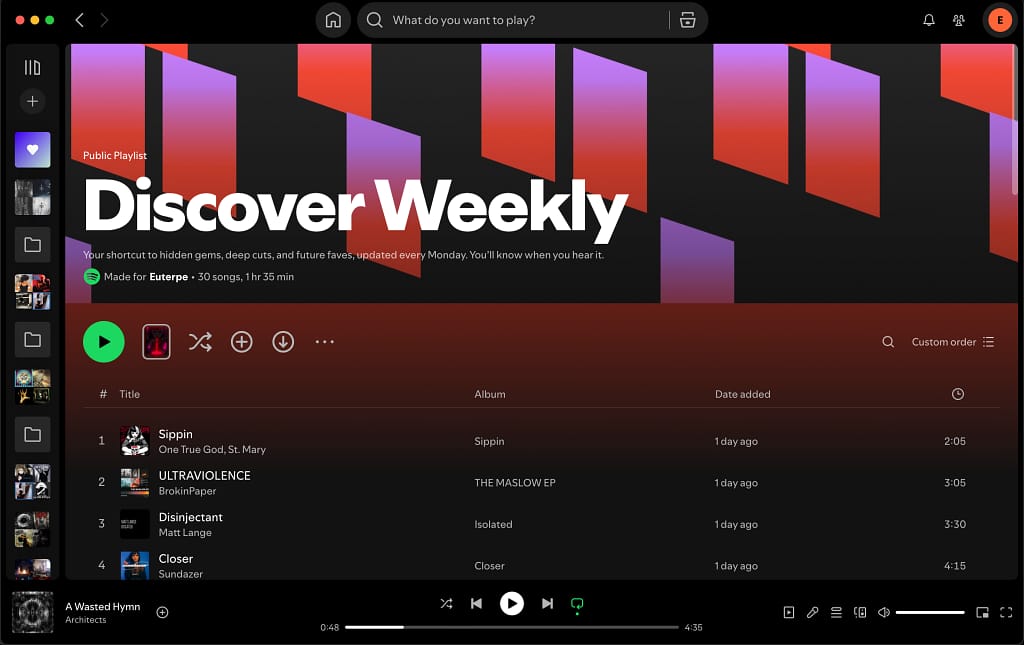Add A Wasted Hymn to Liked Songs
The height and width of the screenshot is (645, 1024).
(163, 612)
